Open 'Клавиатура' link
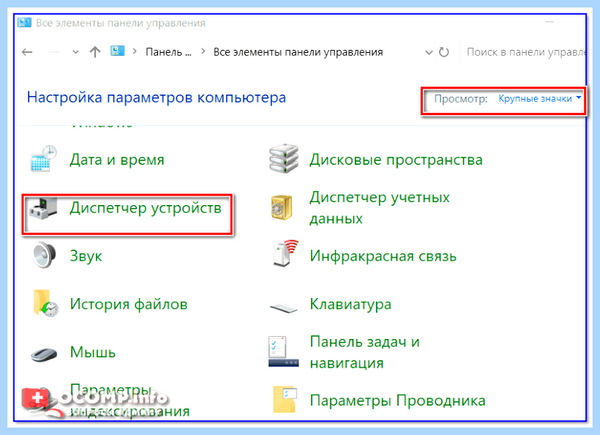The height and width of the screenshot is (435, 600). point(351,305)
